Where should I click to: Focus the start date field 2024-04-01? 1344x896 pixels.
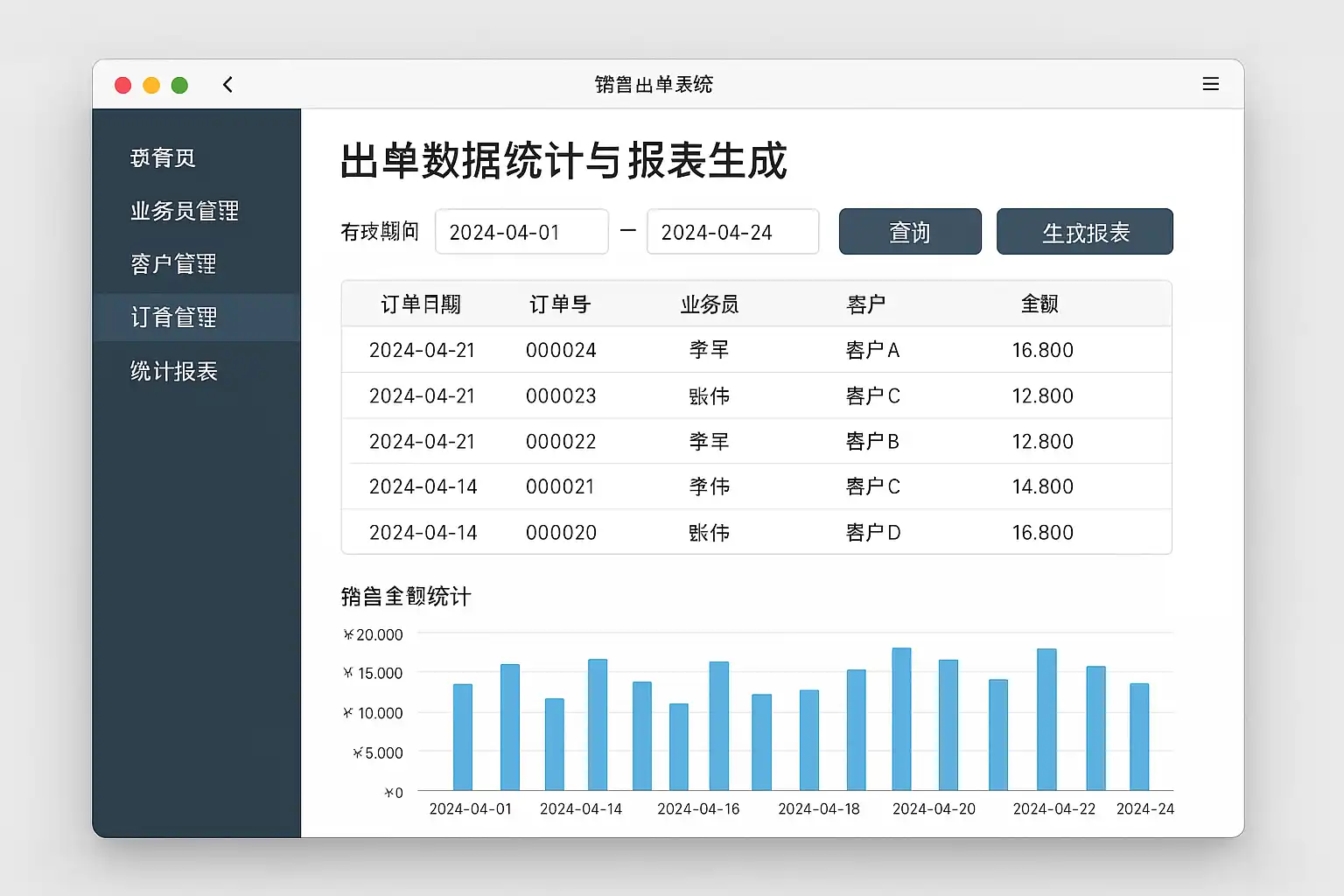click(x=521, y=232)
